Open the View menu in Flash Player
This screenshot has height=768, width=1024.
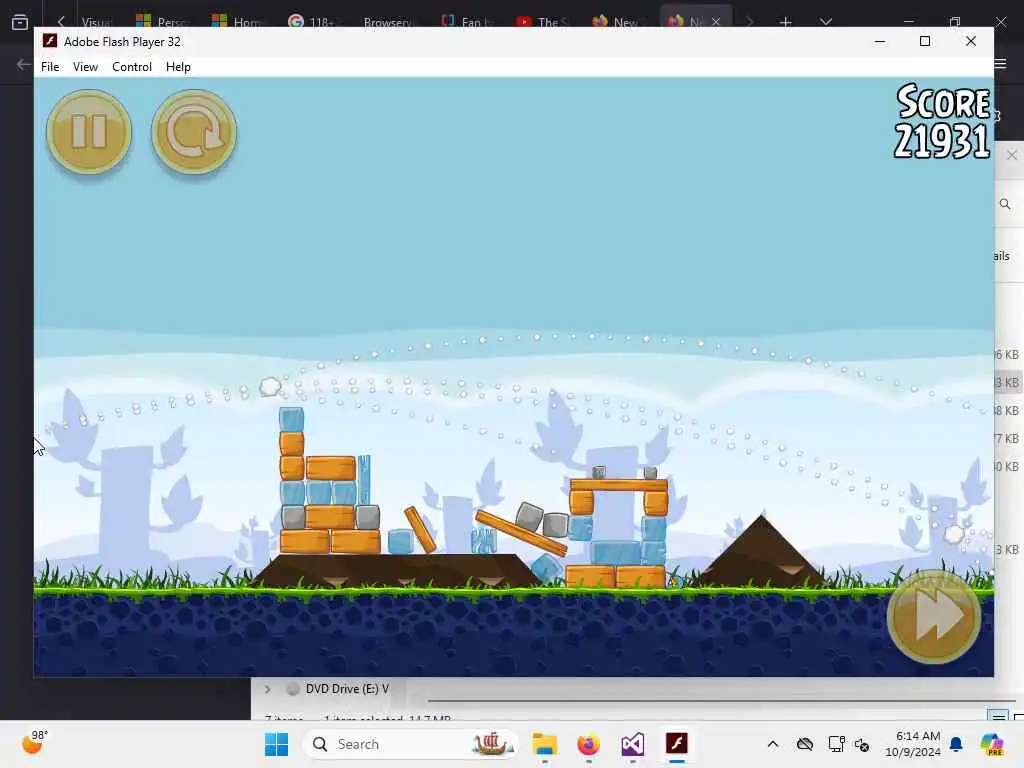click(85, 67)
